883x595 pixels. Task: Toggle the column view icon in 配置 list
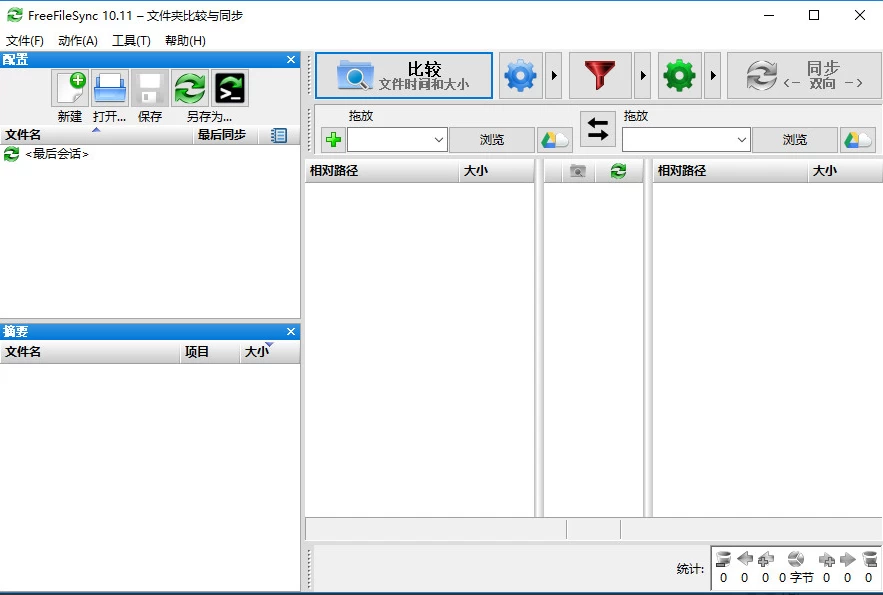[x=279, y=135]
